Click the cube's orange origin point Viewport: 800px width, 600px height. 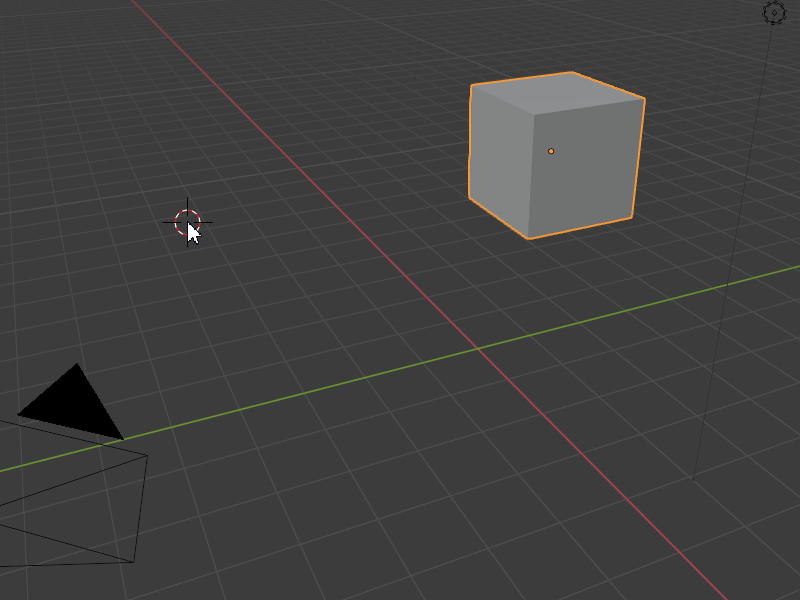(x=551, y=151)
